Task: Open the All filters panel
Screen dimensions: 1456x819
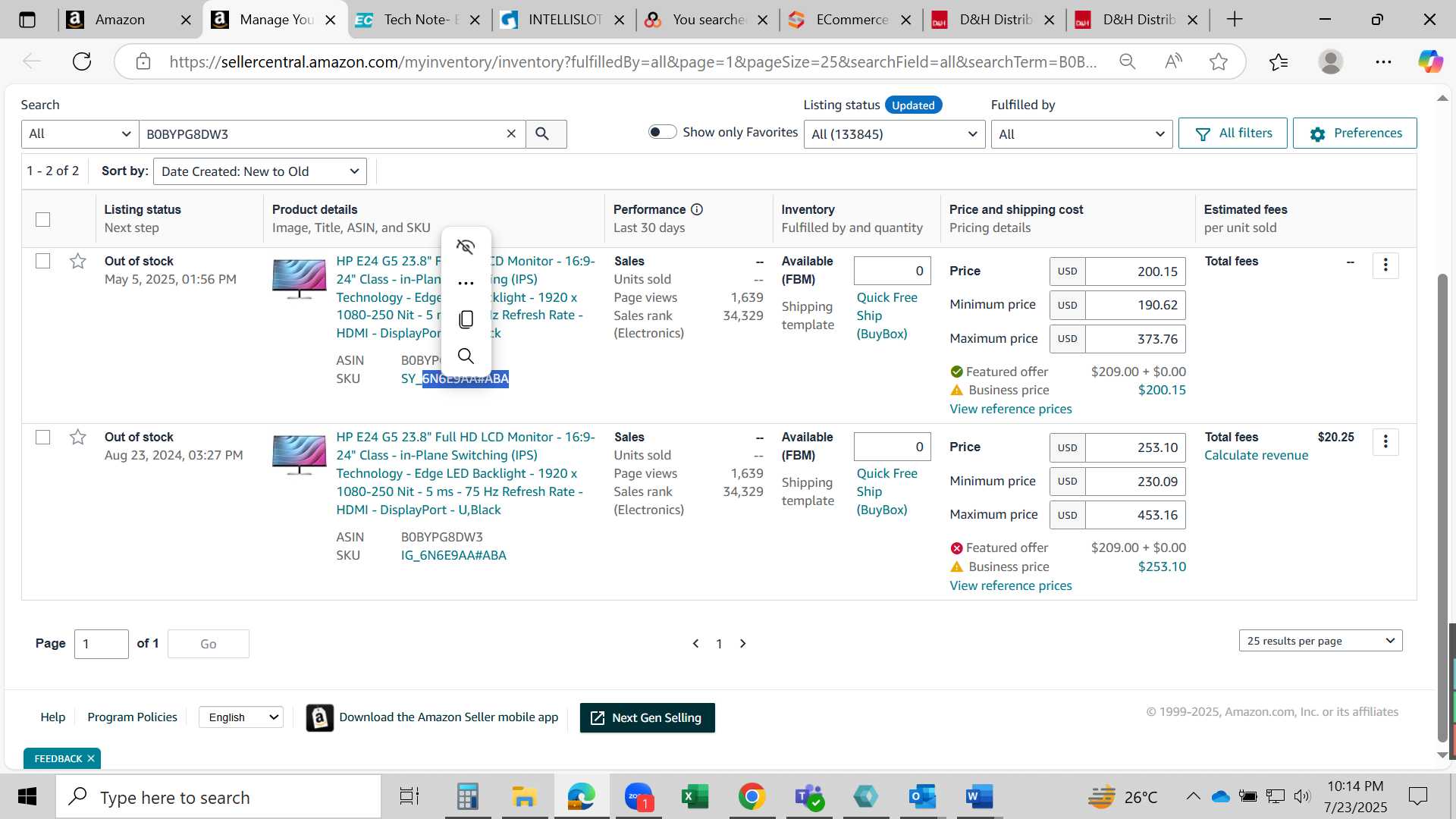Action: pyautogui.click(x=1233, y=133)
